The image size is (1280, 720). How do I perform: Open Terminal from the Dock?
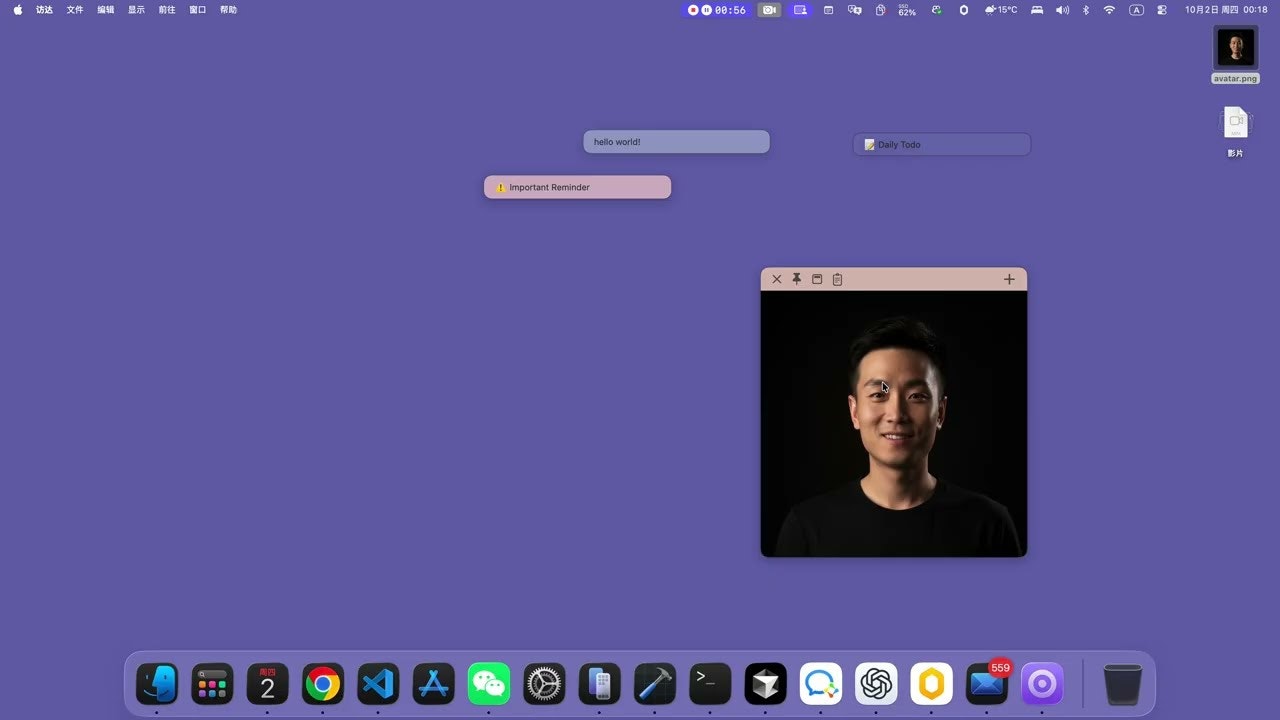710,684
